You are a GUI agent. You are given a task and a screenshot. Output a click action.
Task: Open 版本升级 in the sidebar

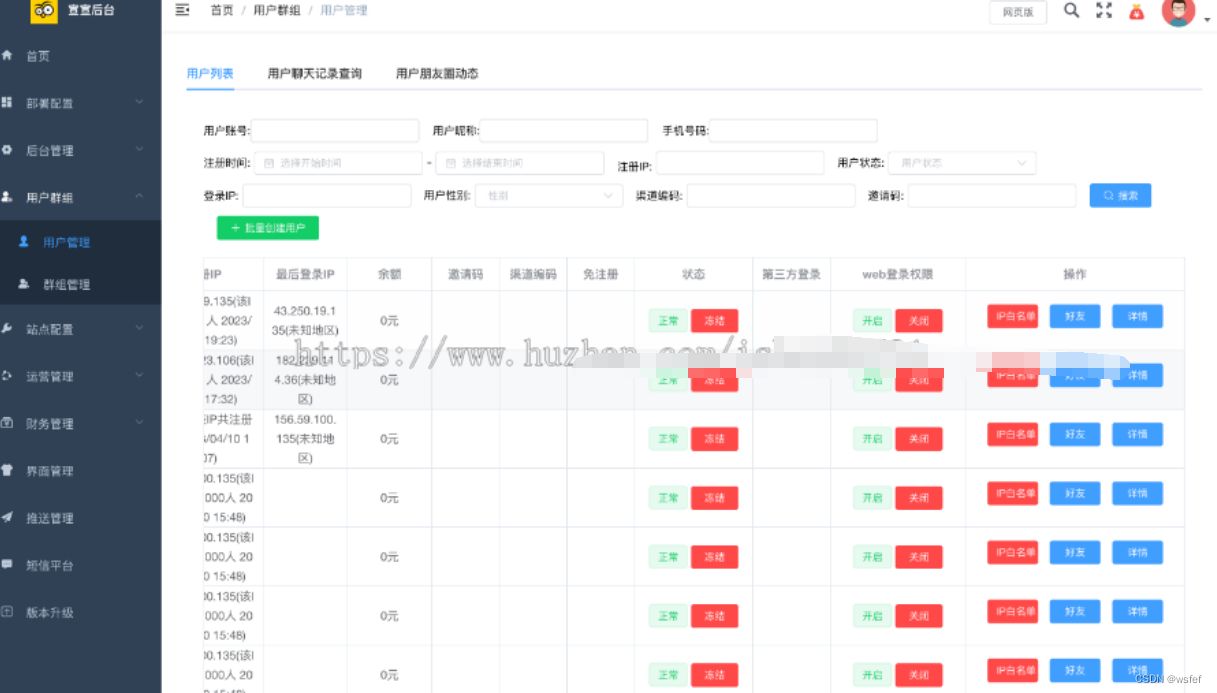point(48,613)
